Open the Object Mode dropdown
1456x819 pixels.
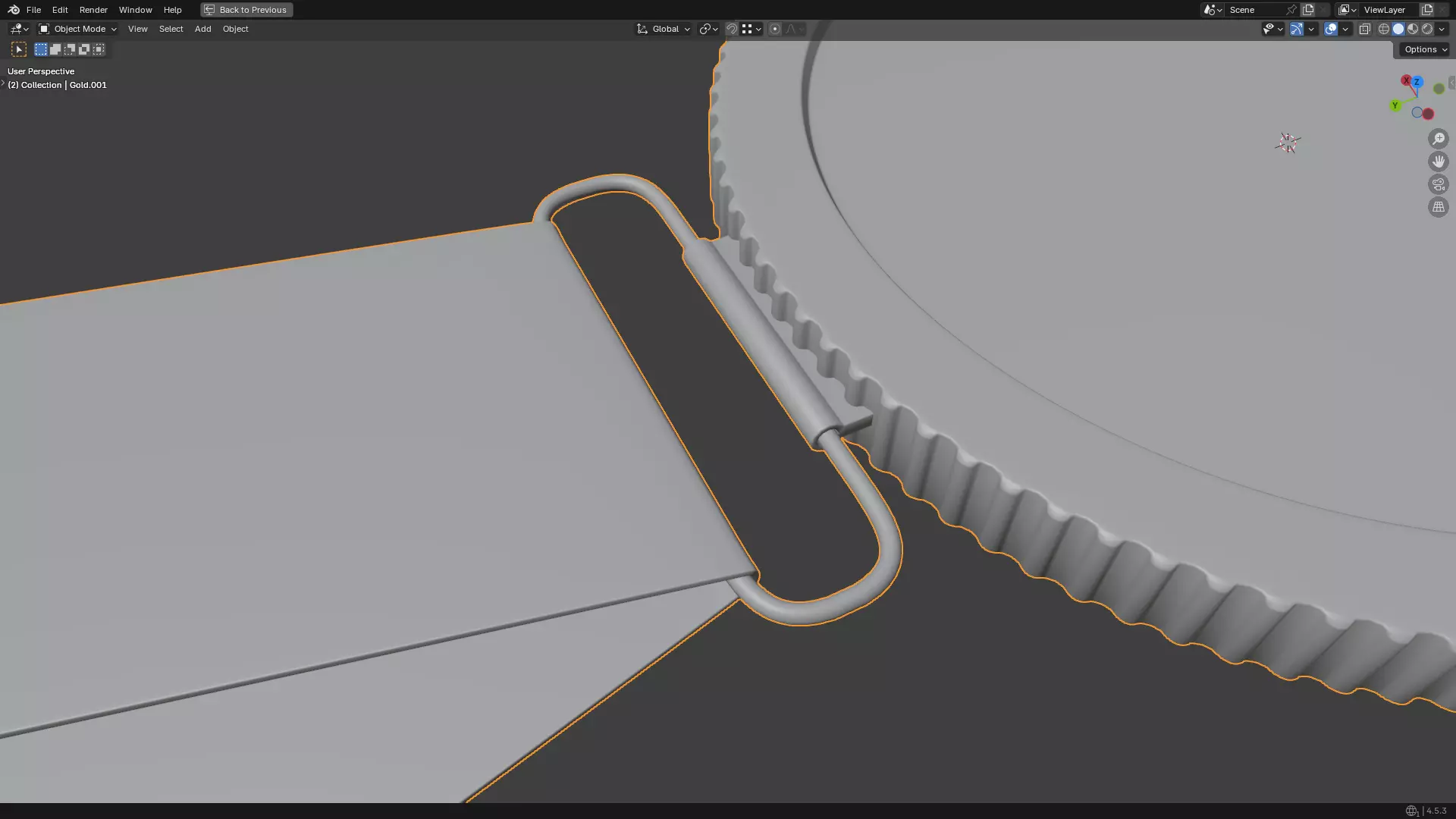(77, 29)
